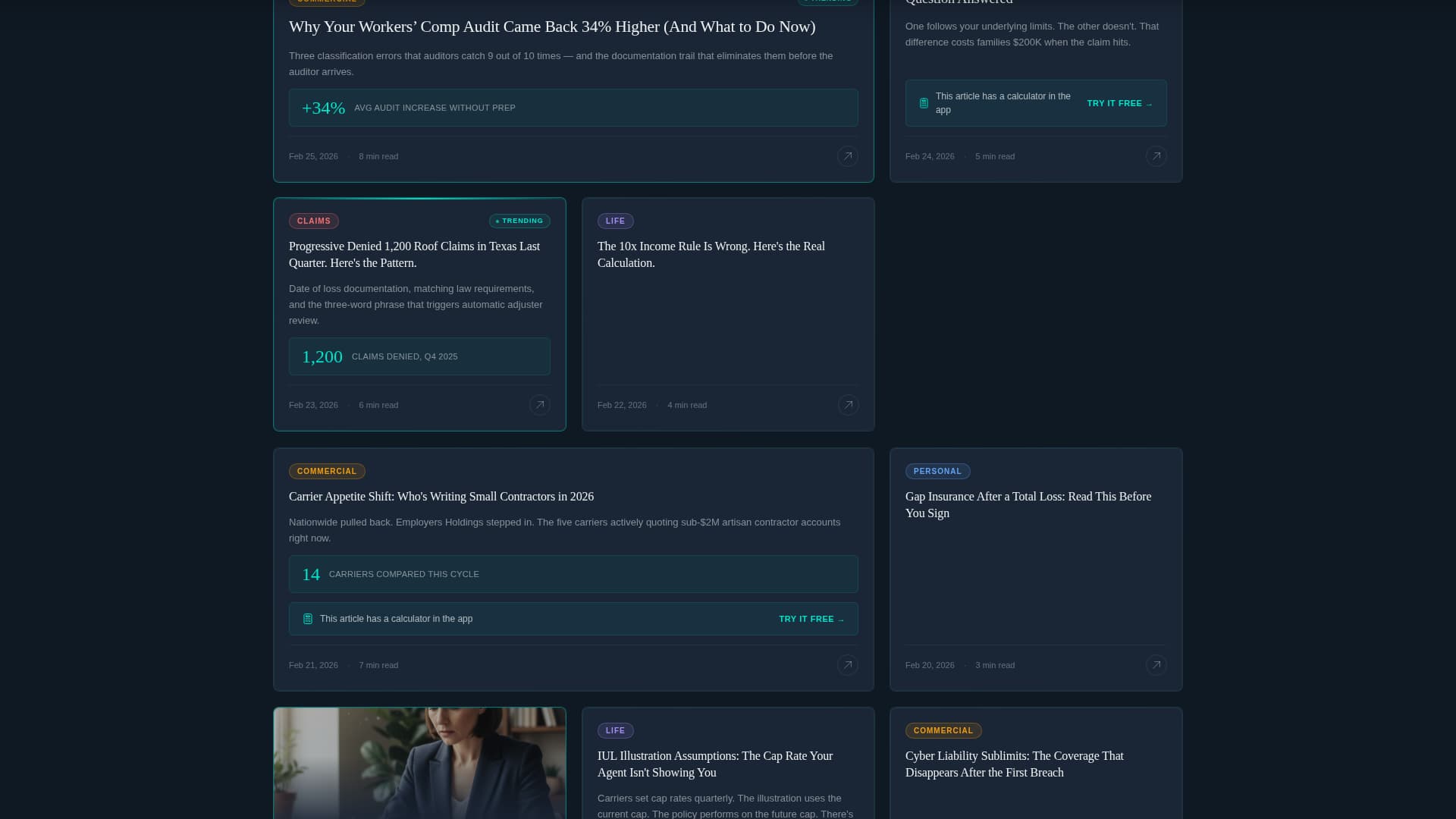Click calculator icon in Carrier Appetite banner
1456x819 pixels.
click(308, 619)
